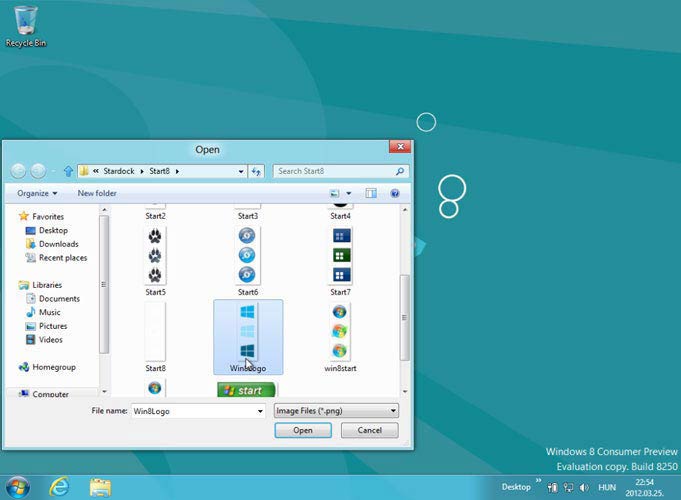Open the change view options arrow
This screenshot has width=681, height=500.
349,193
